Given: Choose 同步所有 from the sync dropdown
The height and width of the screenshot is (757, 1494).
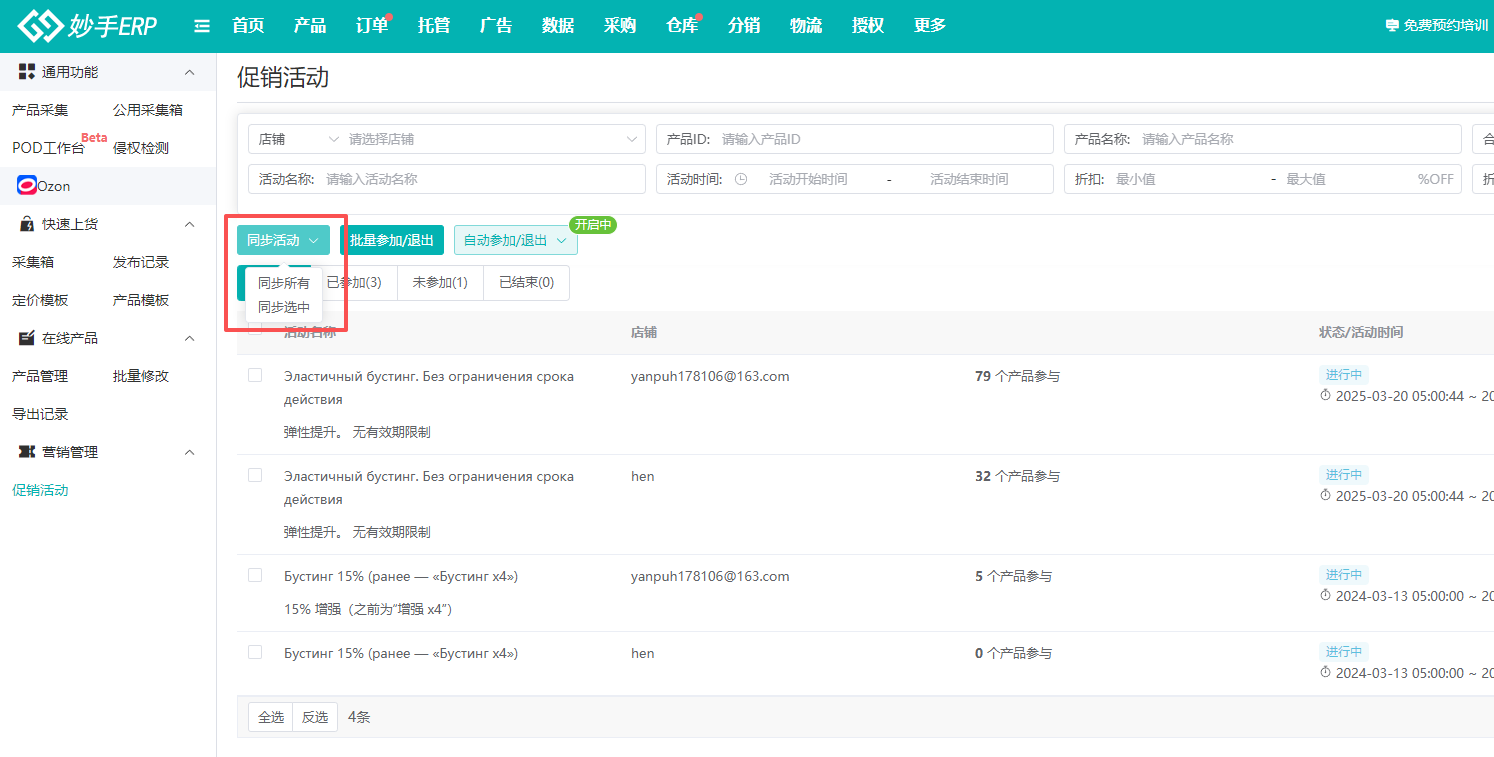Looking at the screenshot, I should 284,283.
